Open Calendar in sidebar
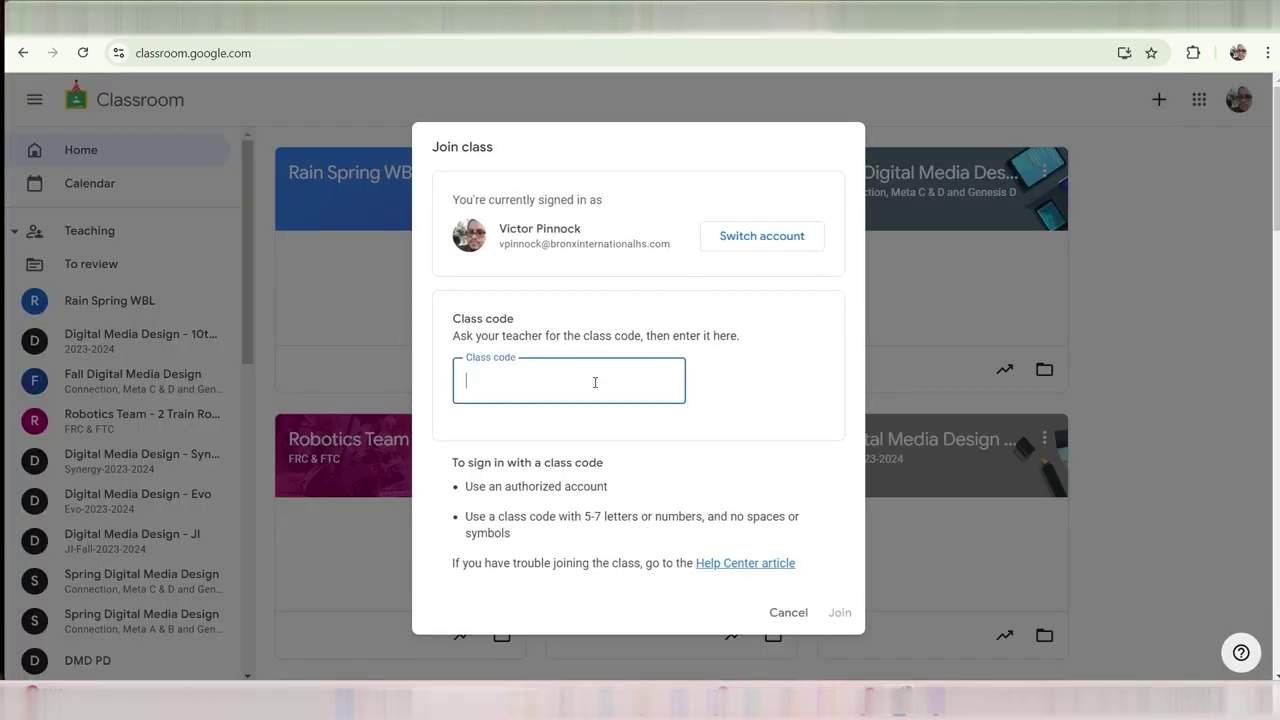 coord(118,183)
